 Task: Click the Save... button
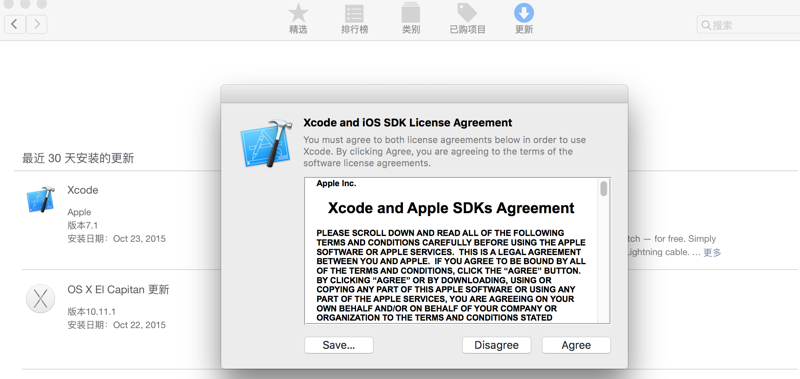pyautogui.click(x=339, y=345)
